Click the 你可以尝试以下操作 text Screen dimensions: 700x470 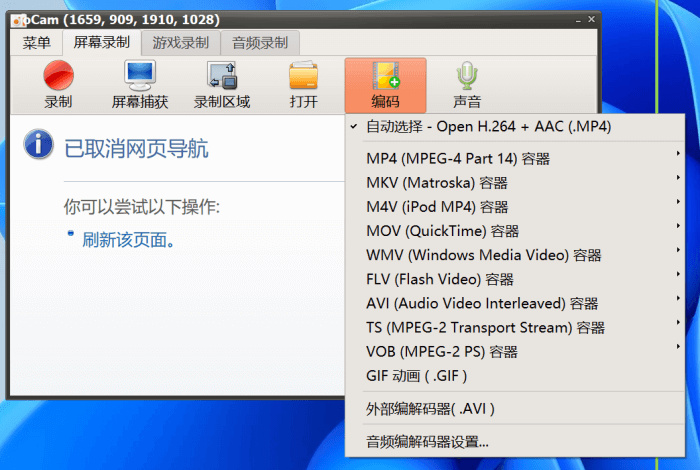pos(142,207)
